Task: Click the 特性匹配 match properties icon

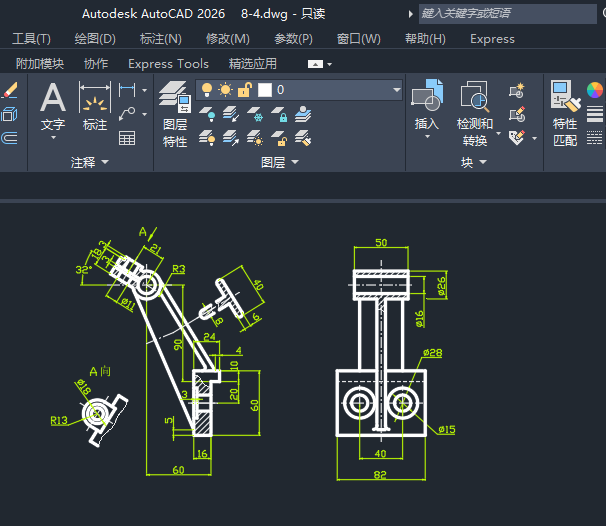Action: point(565,110)
